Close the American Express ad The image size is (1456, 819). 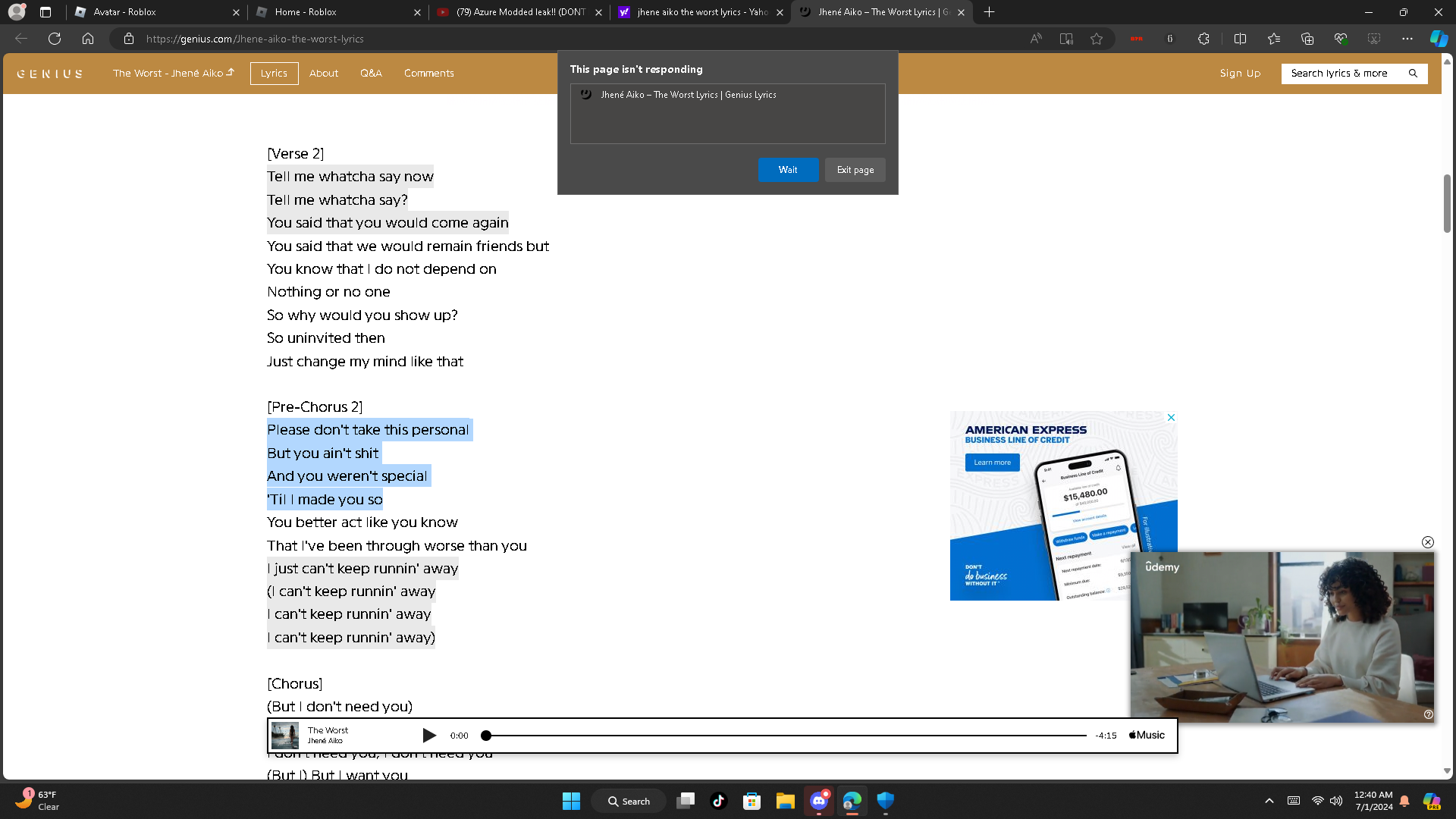(x=1171, y=418)
